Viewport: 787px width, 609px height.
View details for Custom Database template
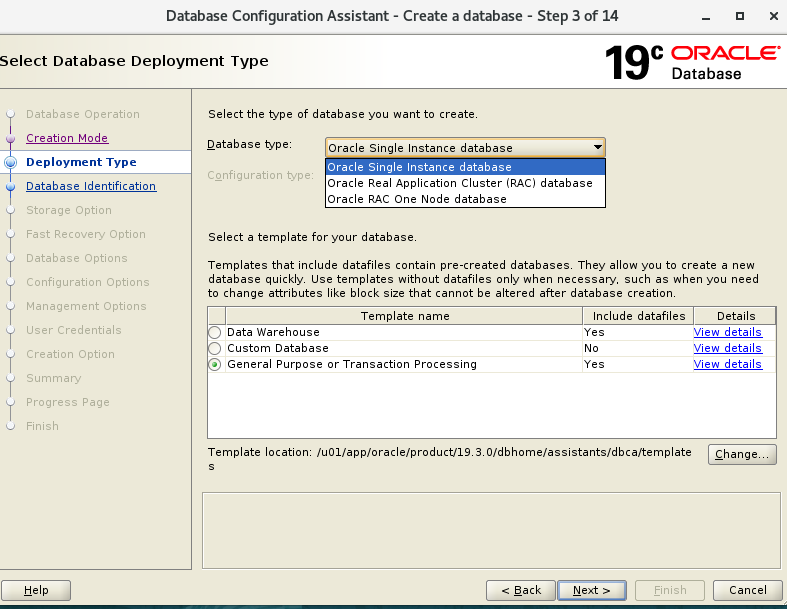tap(728, 348)
